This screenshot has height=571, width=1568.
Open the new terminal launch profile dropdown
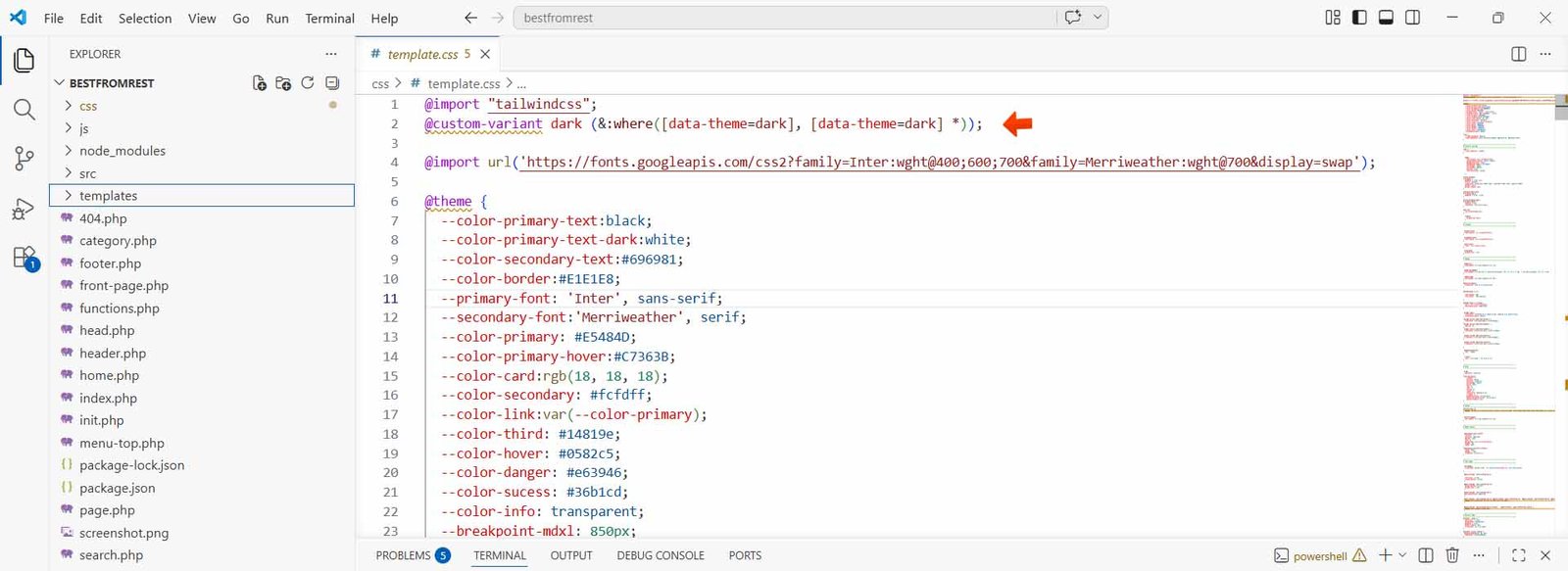click(x=1402, y=555)
